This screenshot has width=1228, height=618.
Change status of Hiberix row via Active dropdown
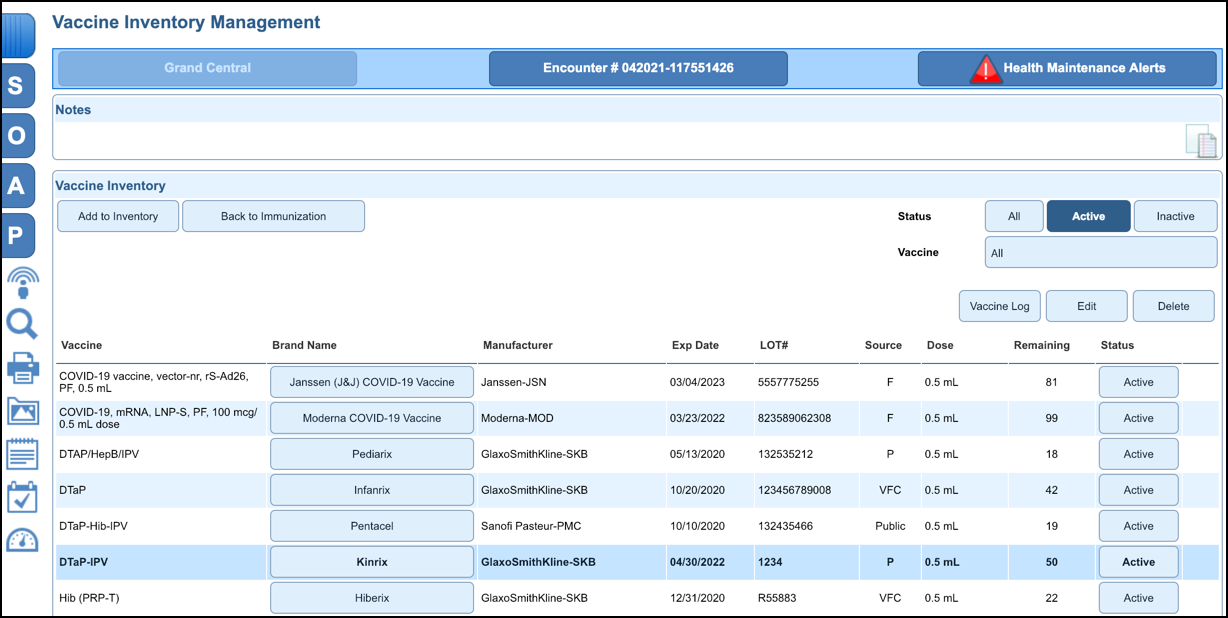(1138, 597)
